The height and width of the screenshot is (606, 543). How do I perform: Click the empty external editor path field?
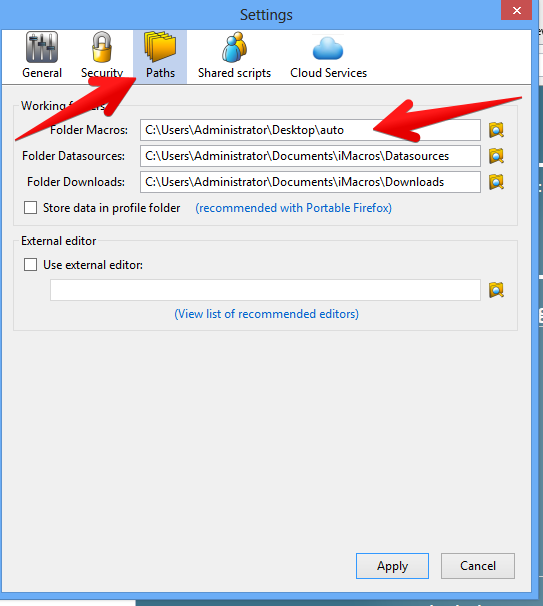(x=265, y=290)
